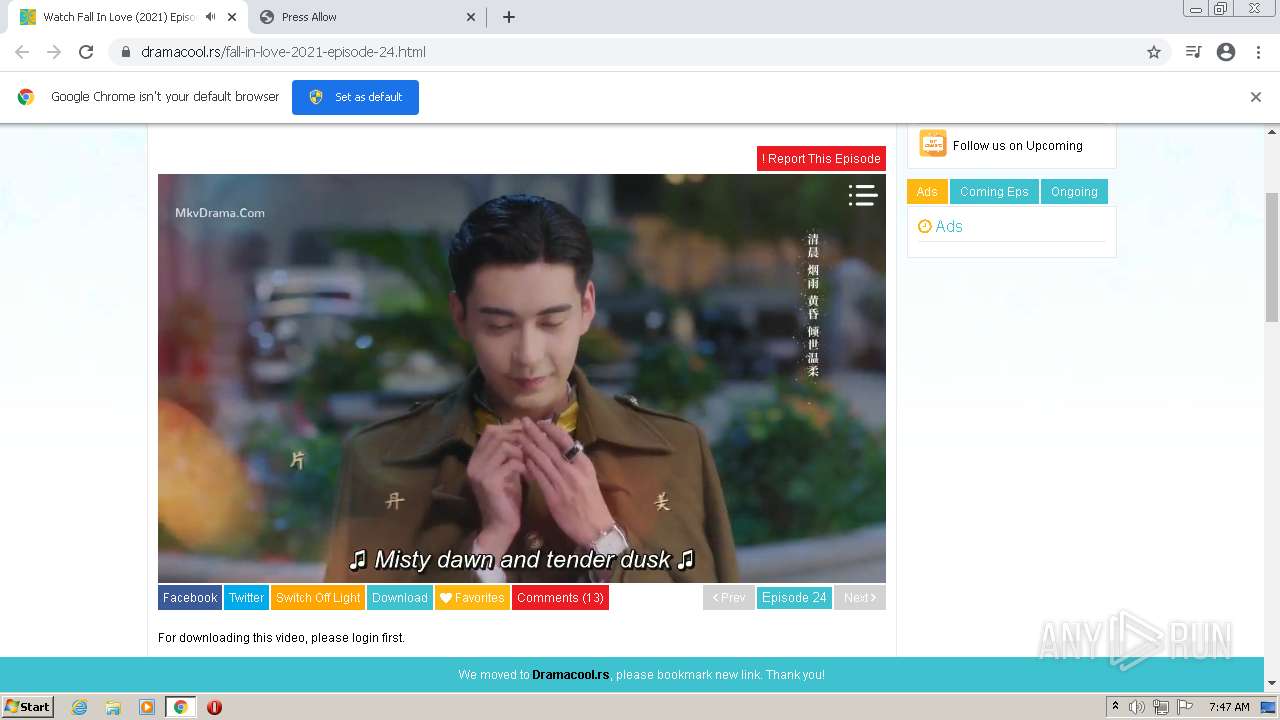1280x720 pixels.
Task: Go to the Prev episode
Action: [729, 597]
